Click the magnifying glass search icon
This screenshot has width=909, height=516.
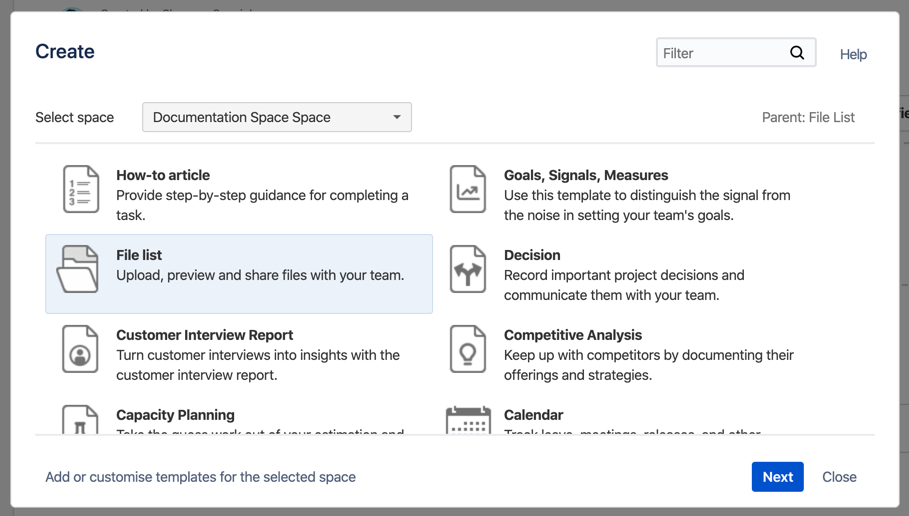point(797,53)
